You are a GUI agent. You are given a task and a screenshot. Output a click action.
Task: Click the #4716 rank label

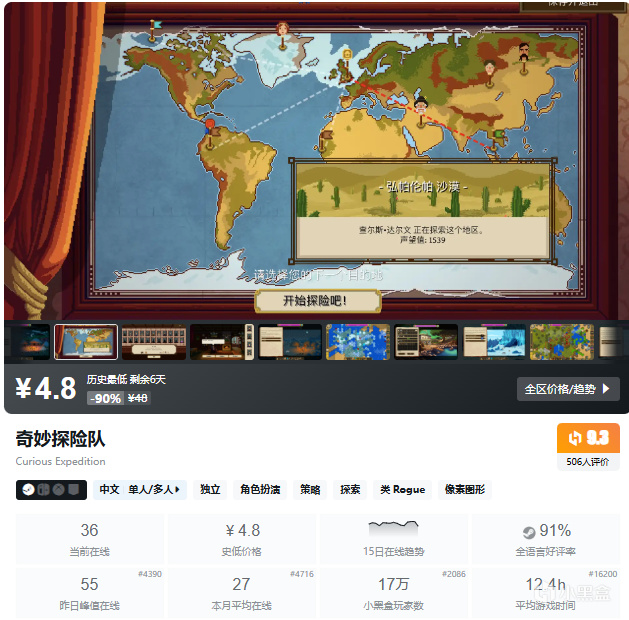302,574
